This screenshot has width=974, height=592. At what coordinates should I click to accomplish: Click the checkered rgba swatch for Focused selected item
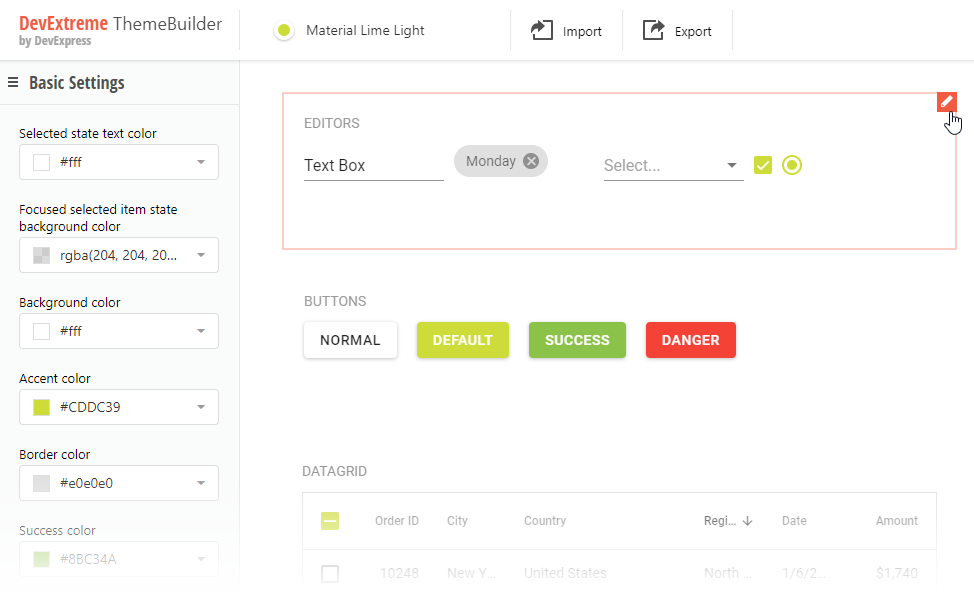tap(42, 255)
